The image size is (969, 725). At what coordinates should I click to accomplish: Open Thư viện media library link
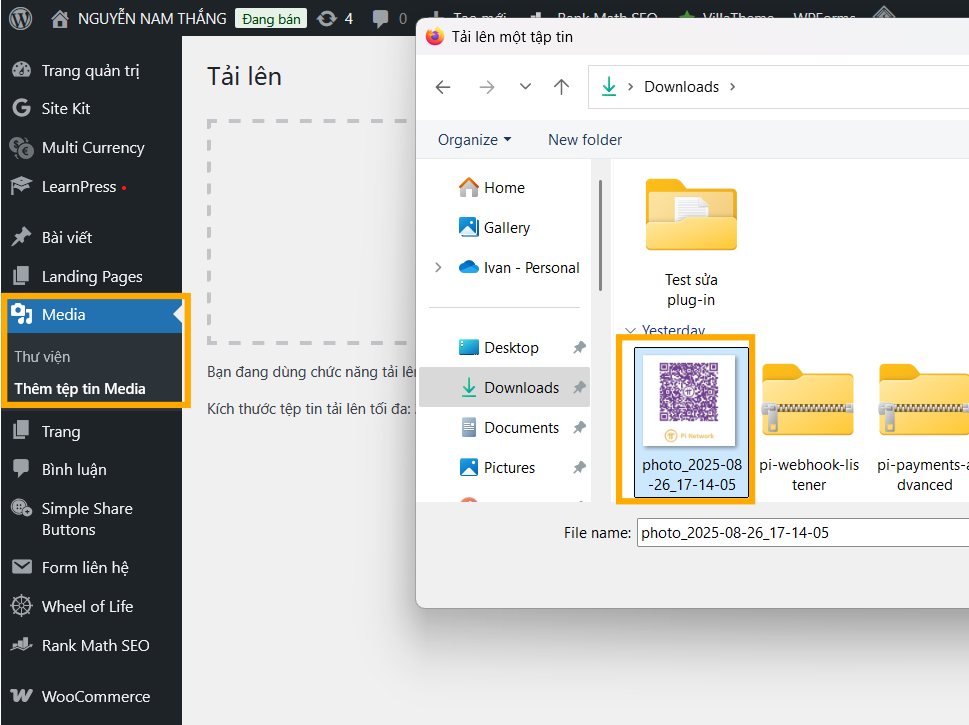pos(43,357)
